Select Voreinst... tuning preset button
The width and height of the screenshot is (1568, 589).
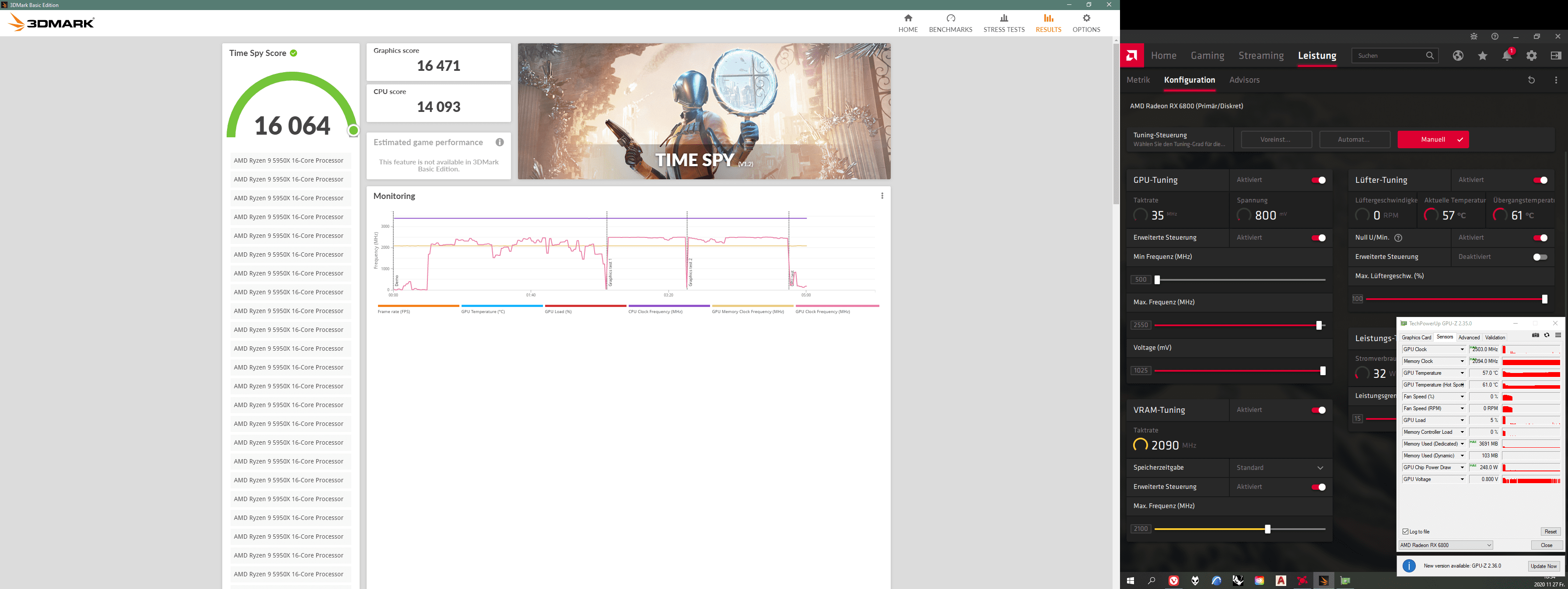[1276, 139]
